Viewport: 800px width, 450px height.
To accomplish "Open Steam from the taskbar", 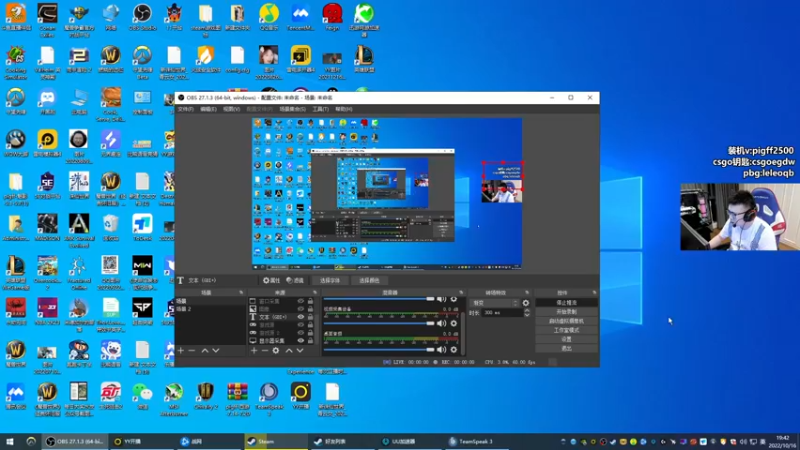I will coord(263,440).
